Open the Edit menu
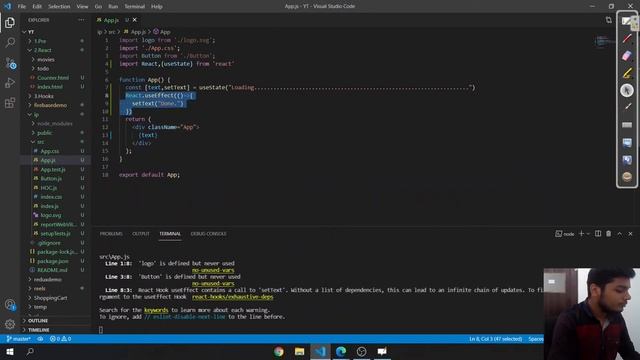 coord(37,6)
